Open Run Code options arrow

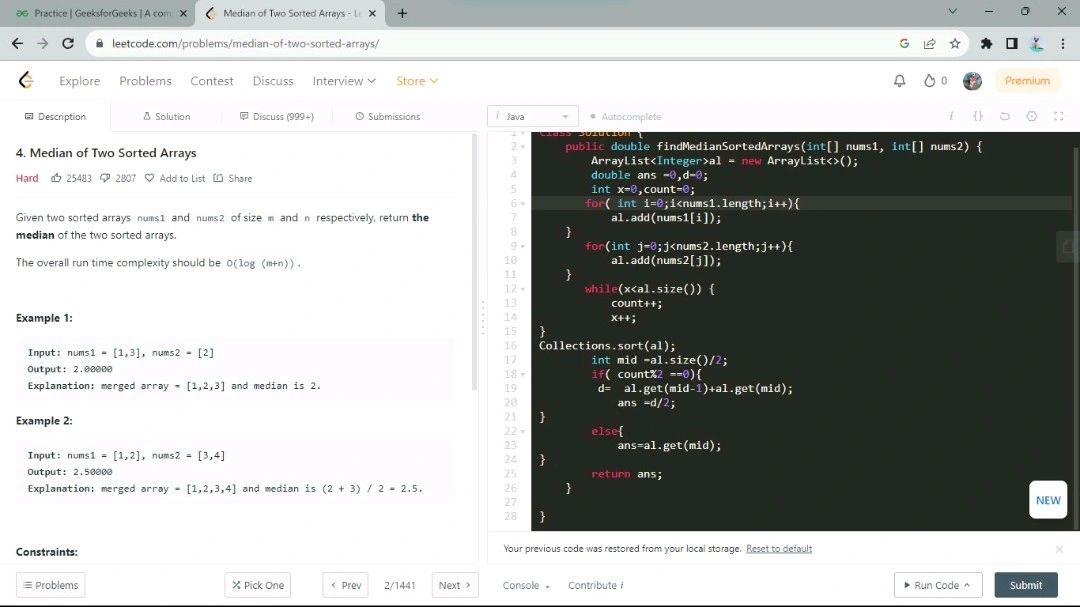[967, 585]
